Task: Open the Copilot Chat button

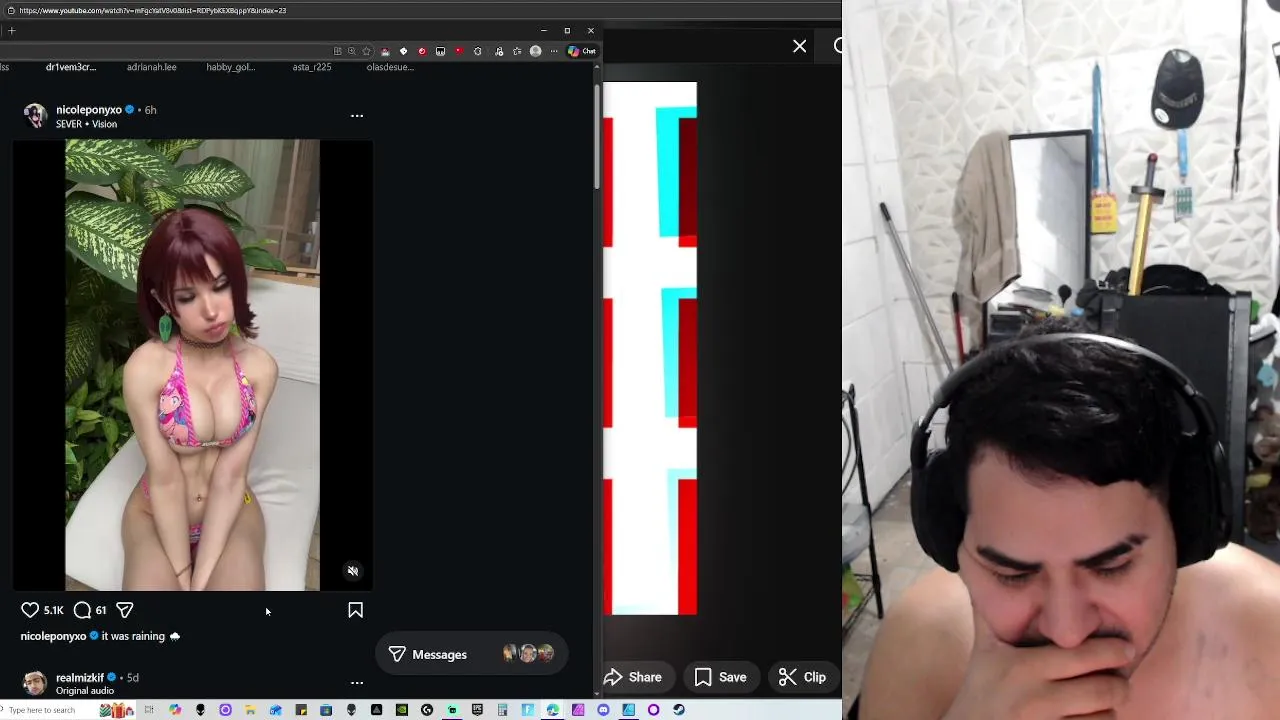Action: (x=582, y=51)
